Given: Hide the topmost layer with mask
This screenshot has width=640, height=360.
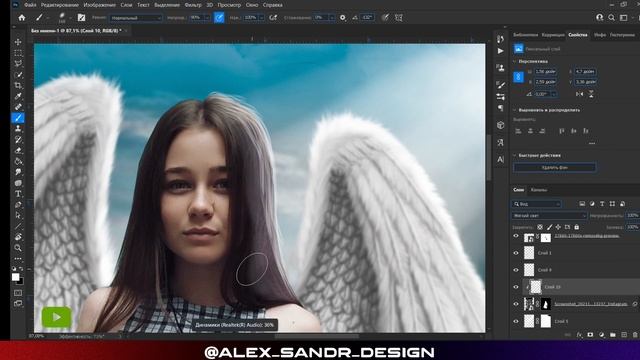Looking at the screenshot, I should 516,236.
